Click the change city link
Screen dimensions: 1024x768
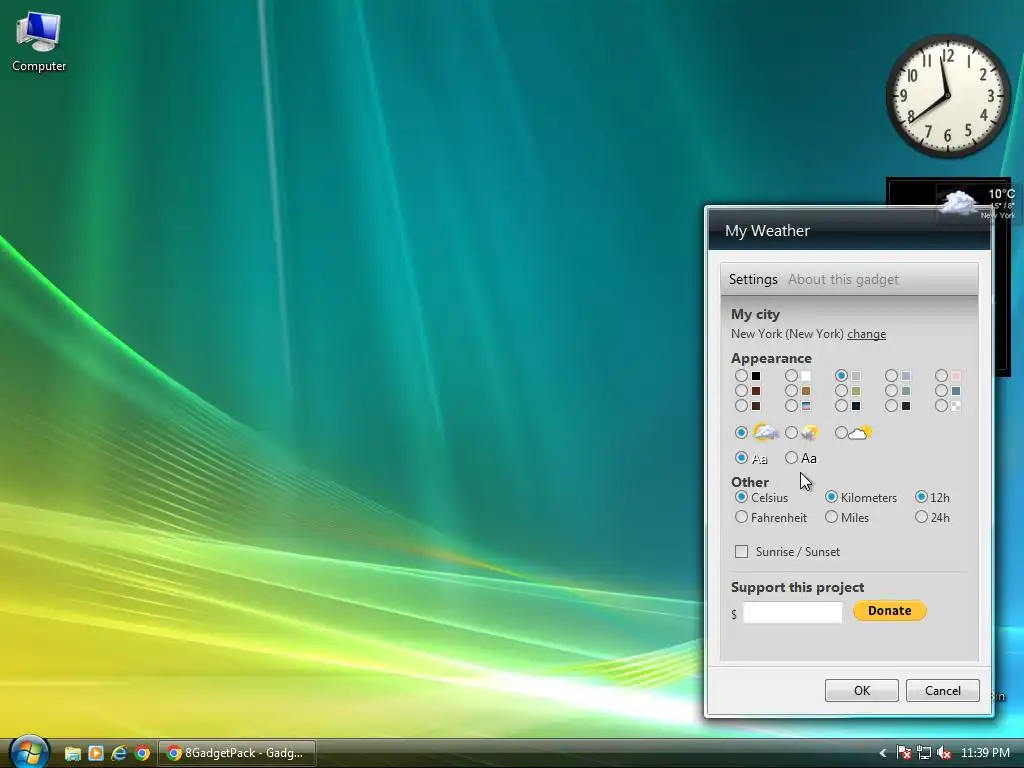[867, 334]
